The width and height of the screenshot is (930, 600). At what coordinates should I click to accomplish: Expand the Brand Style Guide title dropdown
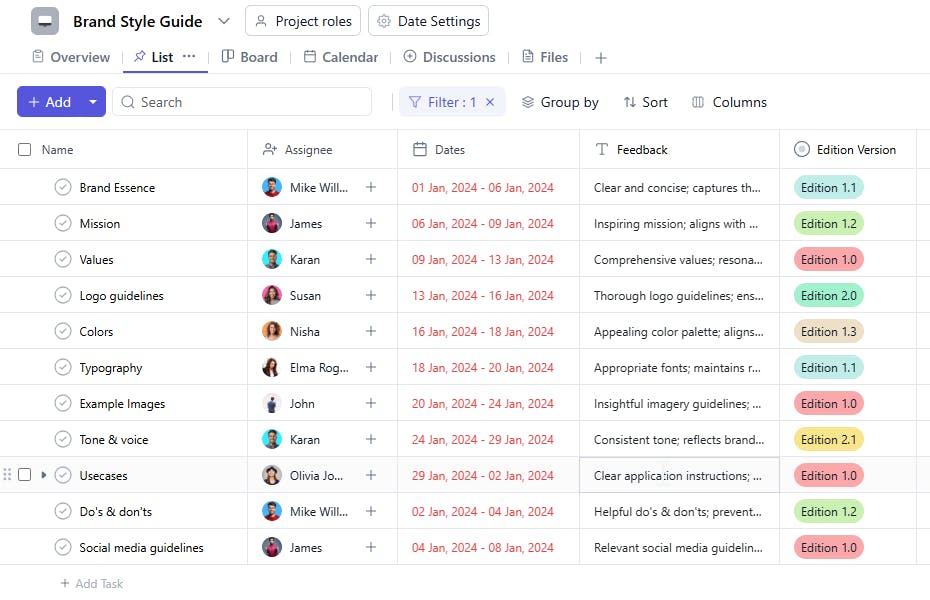(x=224, y=21)
